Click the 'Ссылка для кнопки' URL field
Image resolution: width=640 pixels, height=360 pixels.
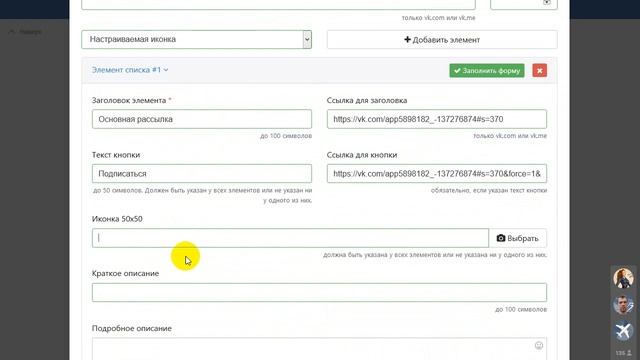pos(437,173)
